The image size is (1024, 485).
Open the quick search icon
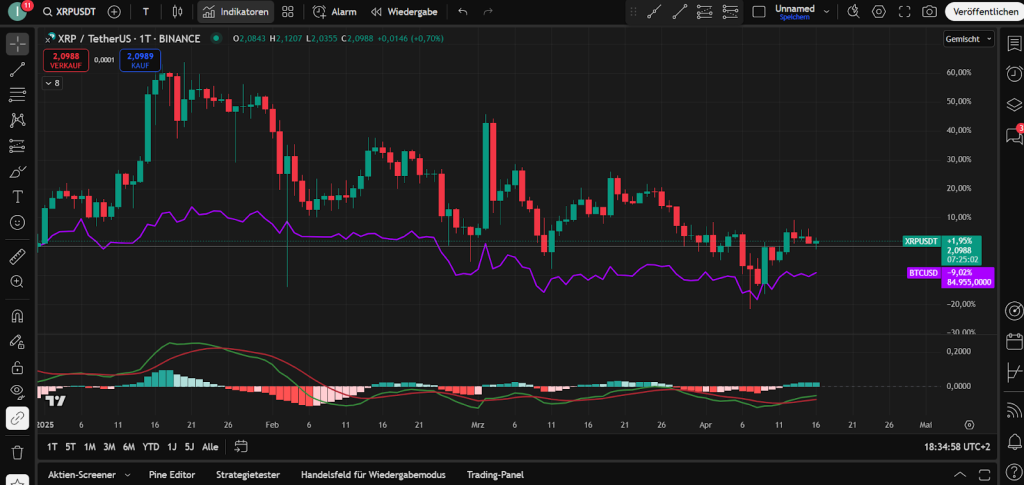[x=853, y=12]
